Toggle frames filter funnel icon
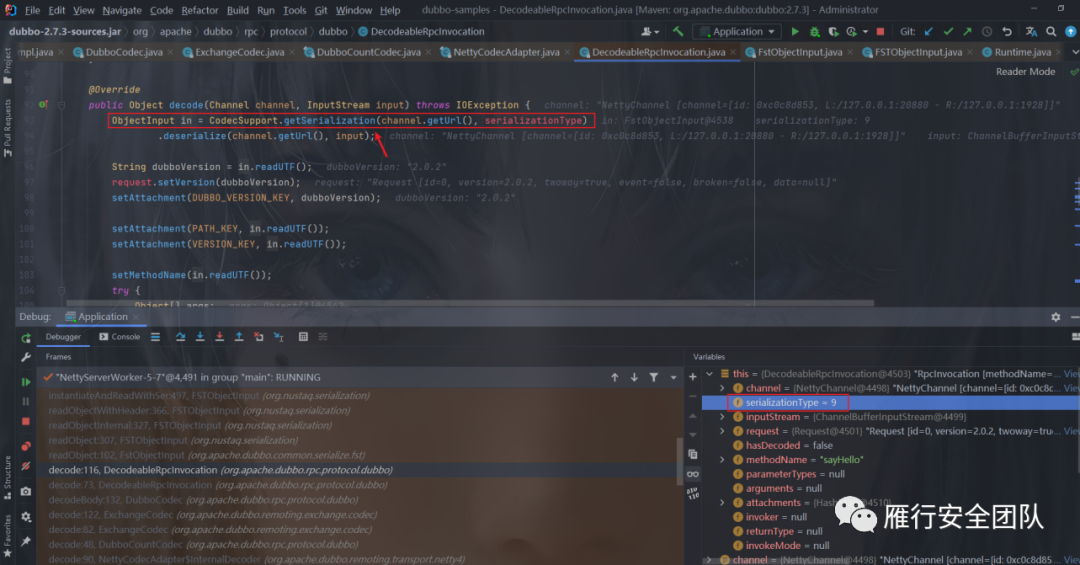The height and width of the screenshot is (565, 1080). [653, 378]
